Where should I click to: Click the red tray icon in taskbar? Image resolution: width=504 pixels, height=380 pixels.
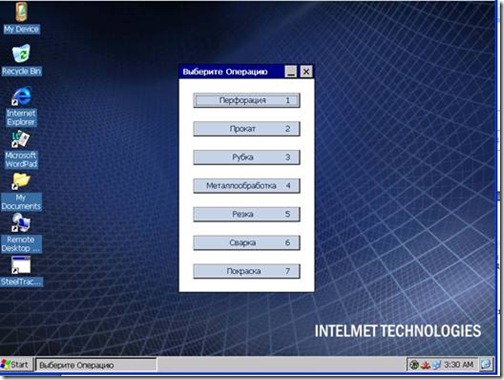pyautogui.click(x=425, y=365)
